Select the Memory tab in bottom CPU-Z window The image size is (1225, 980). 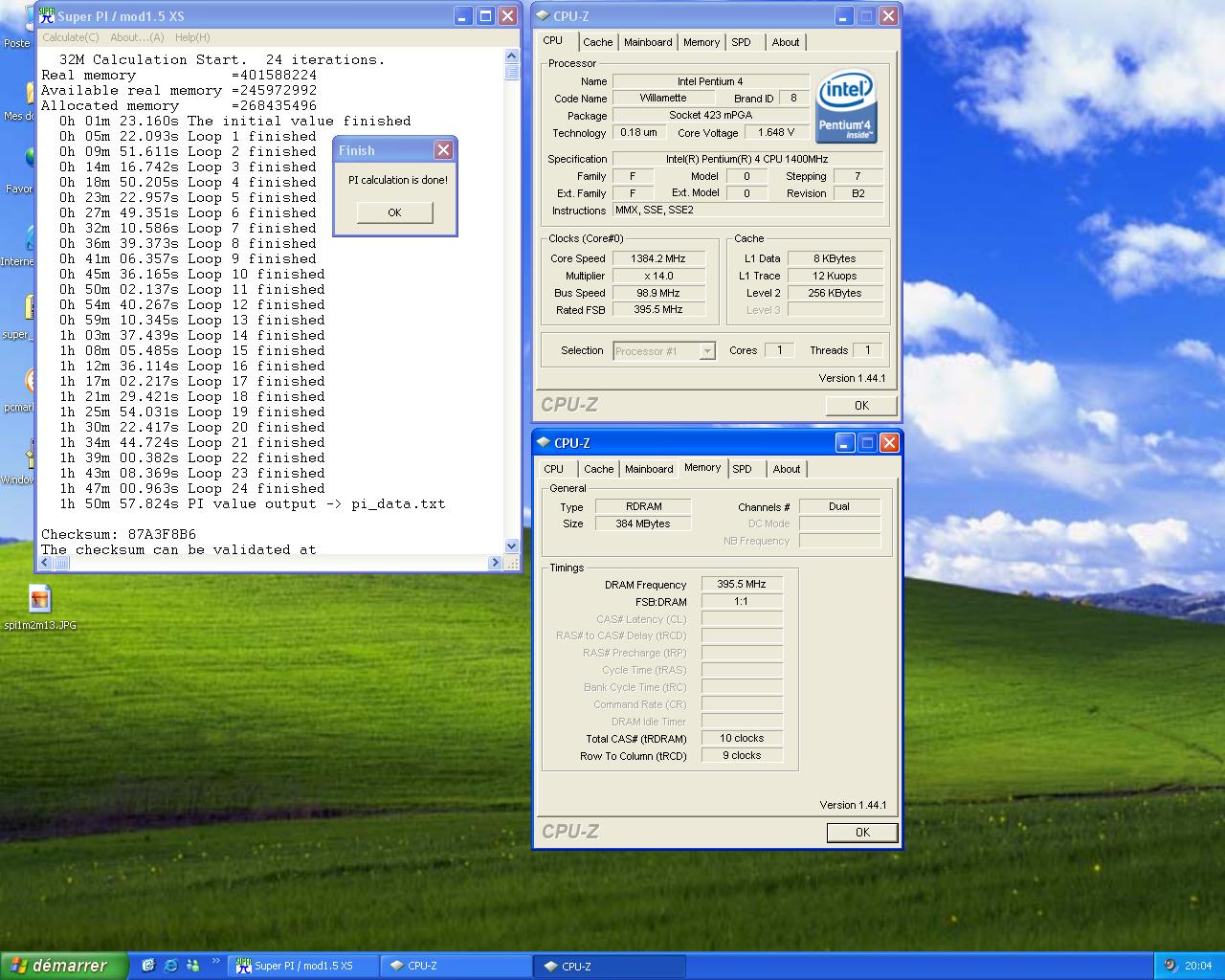[702, 467]
